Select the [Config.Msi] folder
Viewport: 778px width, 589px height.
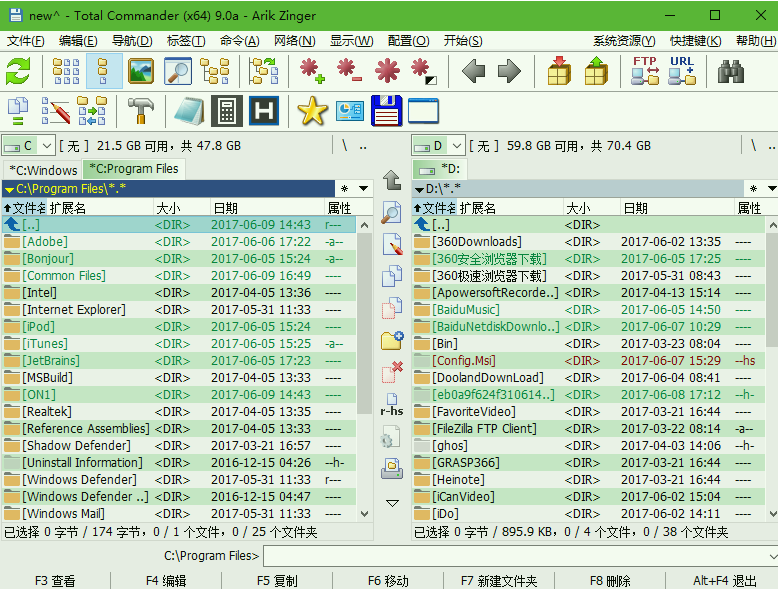click(589, 361)
